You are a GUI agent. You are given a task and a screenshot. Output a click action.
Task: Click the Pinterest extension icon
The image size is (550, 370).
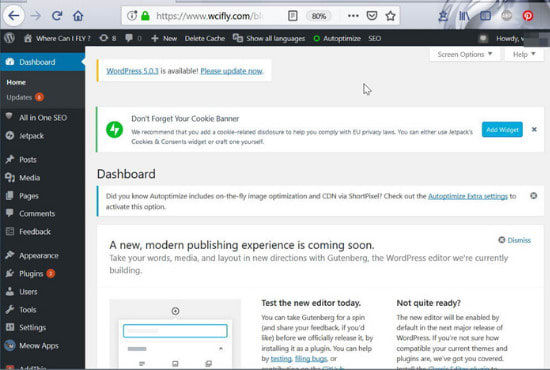[528, 16]
